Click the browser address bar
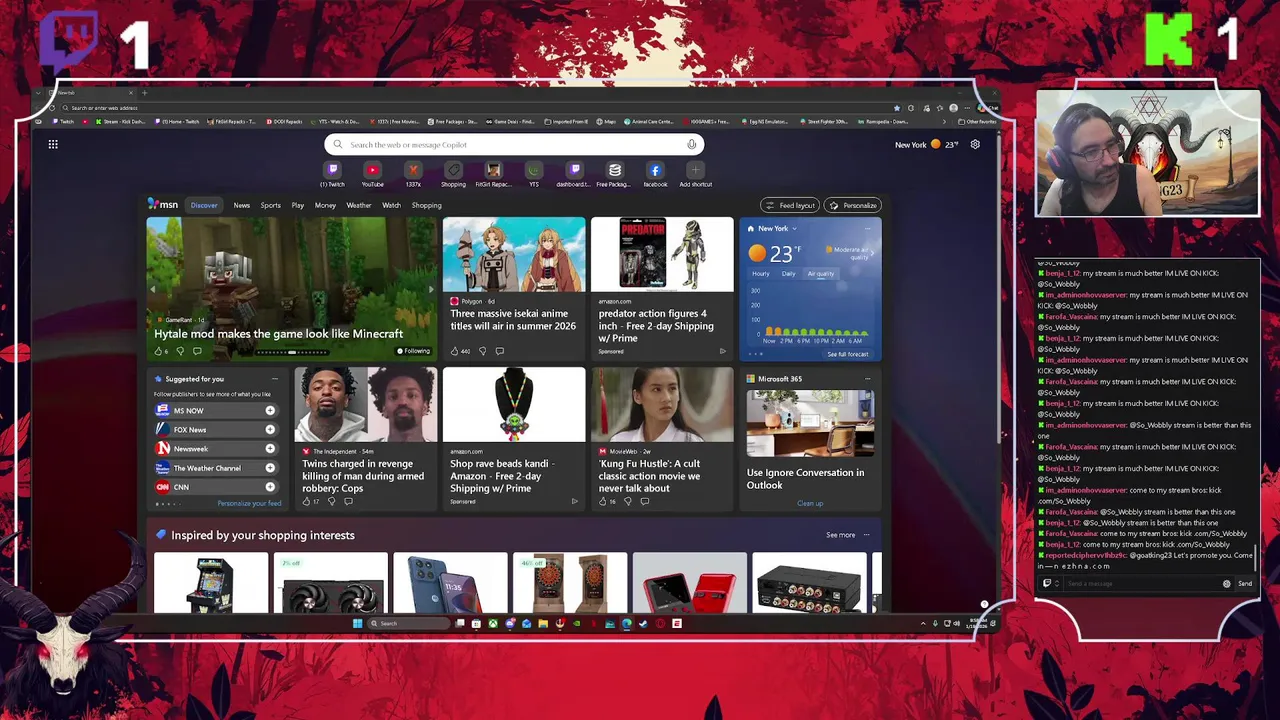 (x=480, y=107)
